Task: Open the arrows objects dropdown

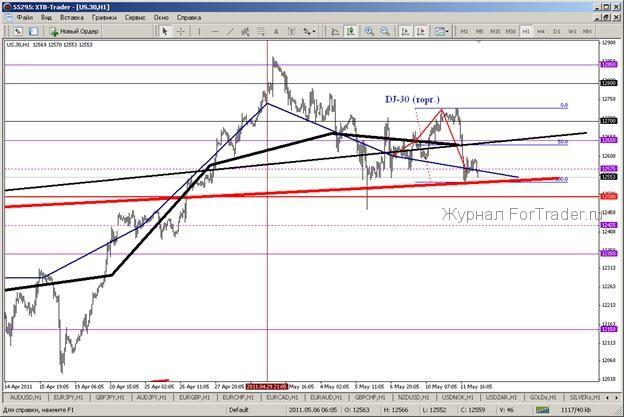Action: click(x=309, y=31)
